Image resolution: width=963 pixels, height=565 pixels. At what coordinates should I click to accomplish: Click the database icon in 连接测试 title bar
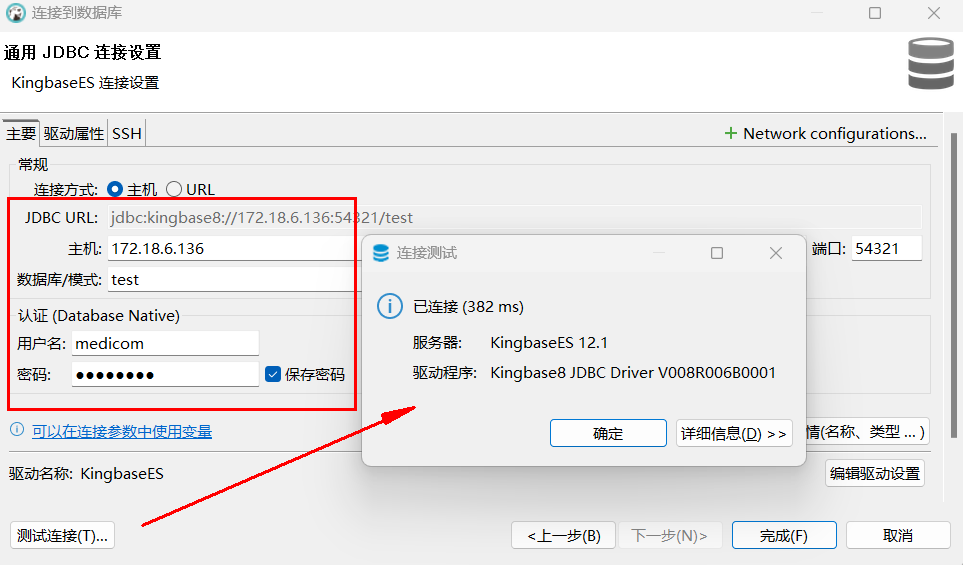click(x=381, y=253)
